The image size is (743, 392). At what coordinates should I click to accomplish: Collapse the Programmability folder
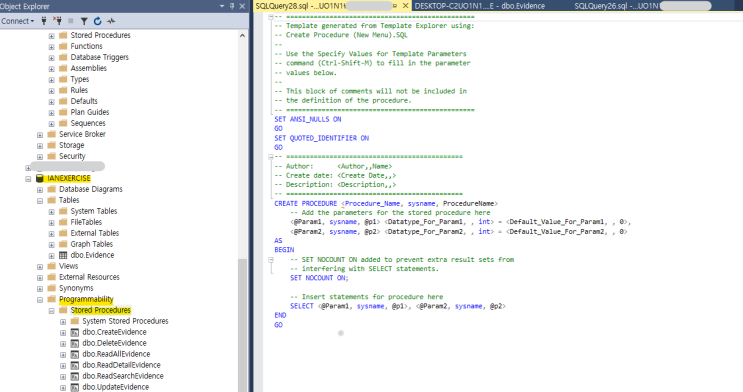[40, 300]
